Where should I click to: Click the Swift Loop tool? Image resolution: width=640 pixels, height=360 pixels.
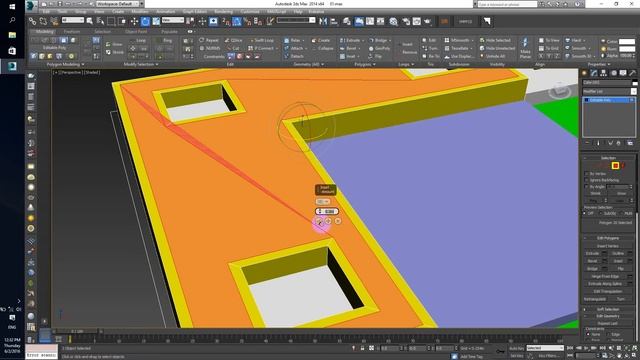[261, 40]
